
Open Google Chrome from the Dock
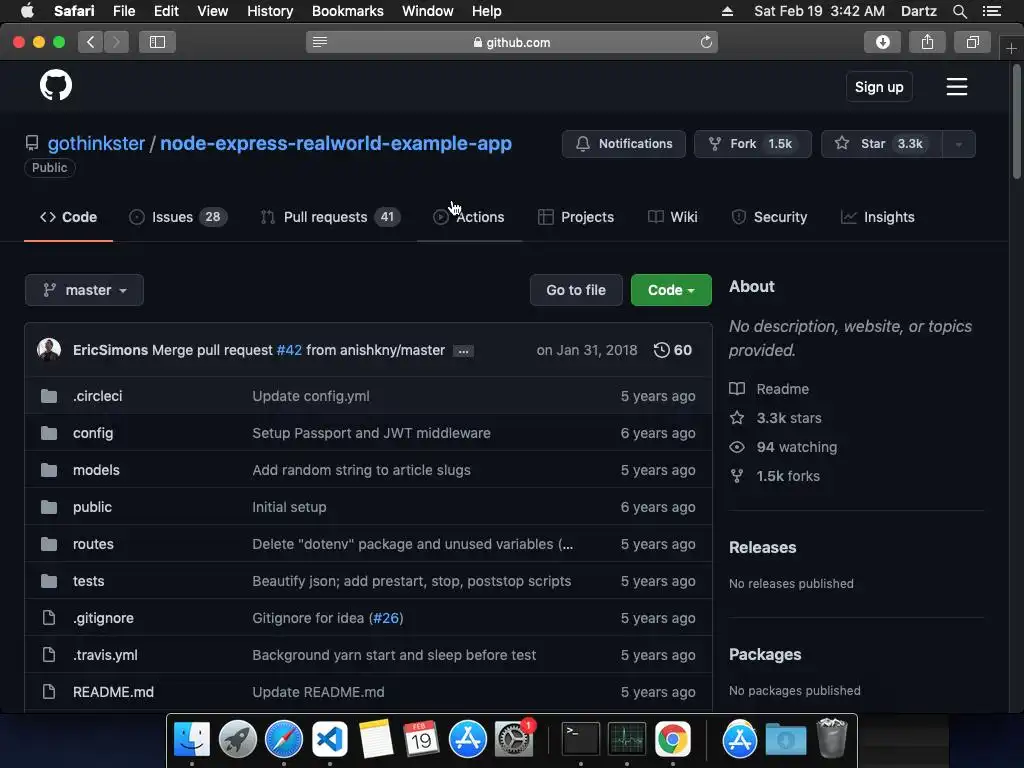[x=673, y=739]
